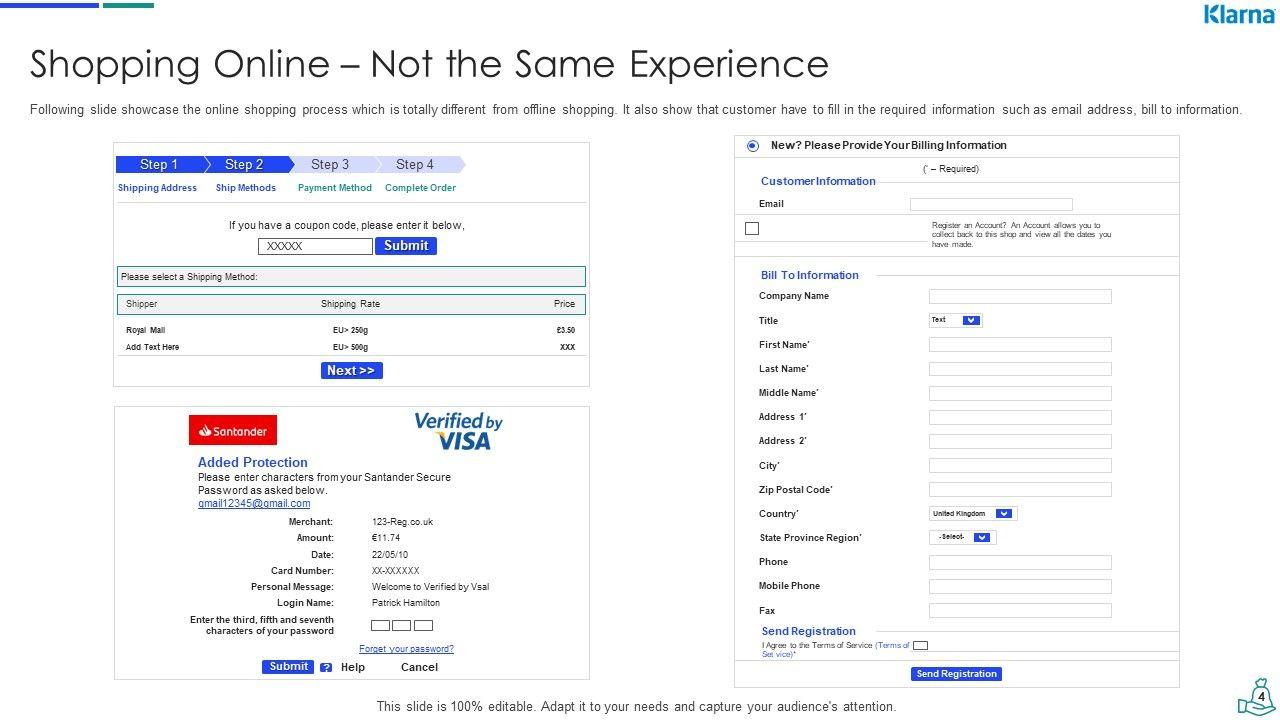The width and height of the screenshot is (1280, 720).
Task: Submit the coupon code
Action: [406, 246]
